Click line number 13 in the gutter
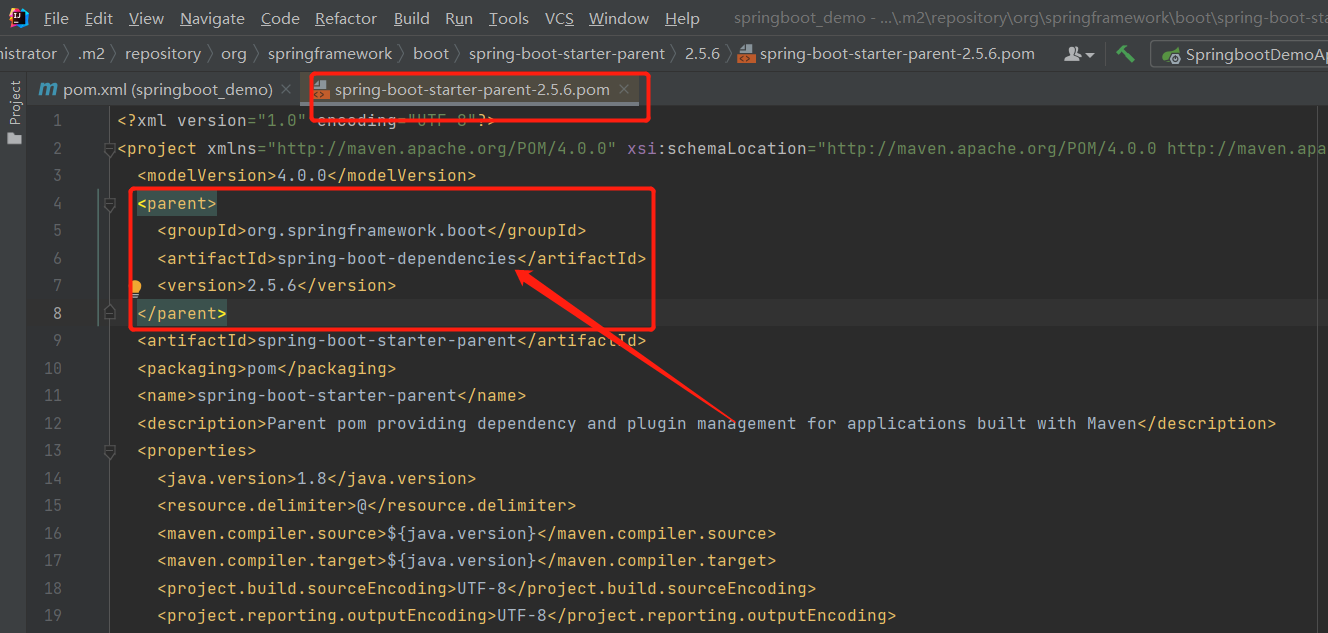Image resolution: width=1328 pixels, height=633 pixels. [53, 451]
